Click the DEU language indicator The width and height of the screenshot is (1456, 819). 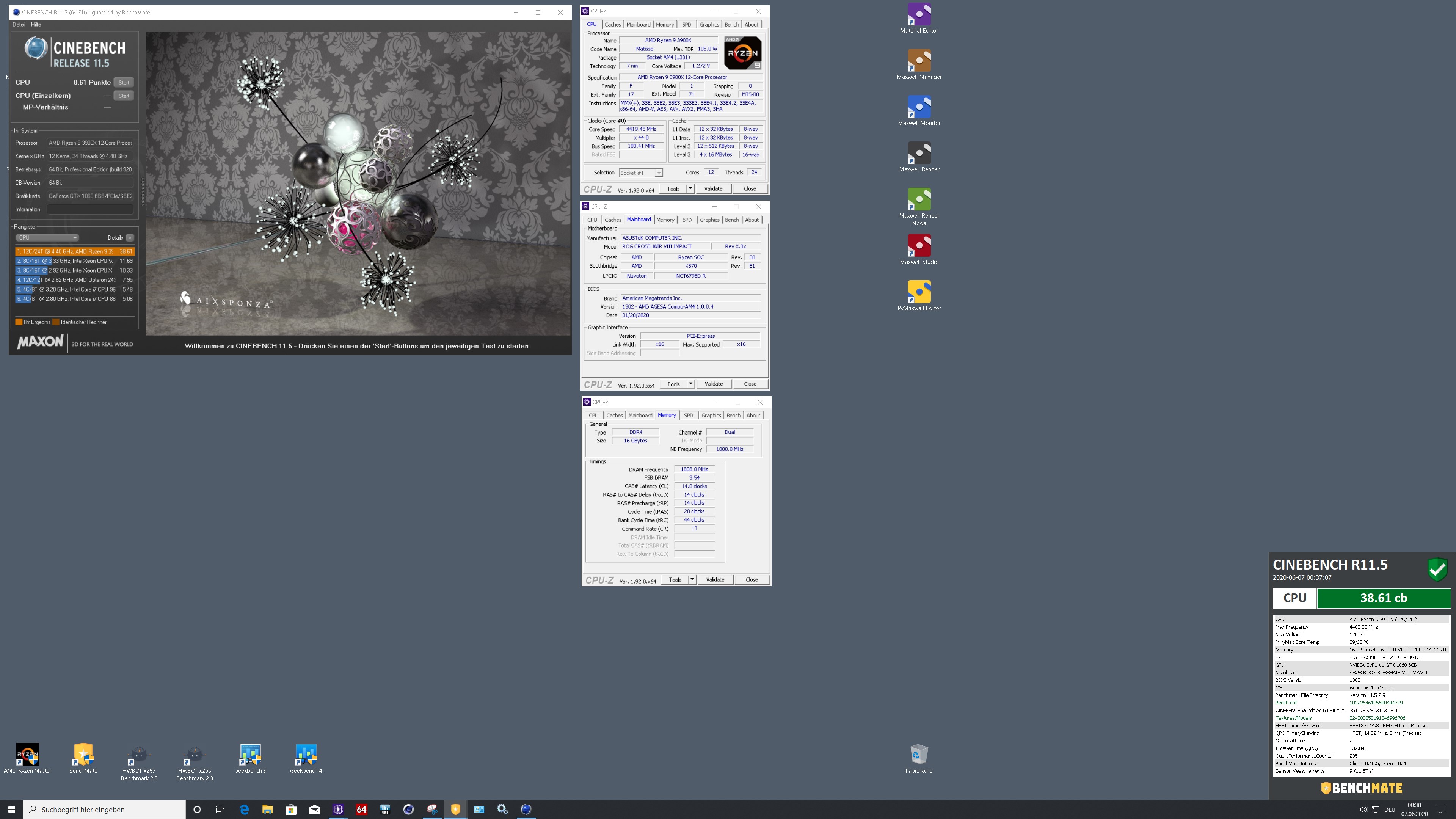1390,810
